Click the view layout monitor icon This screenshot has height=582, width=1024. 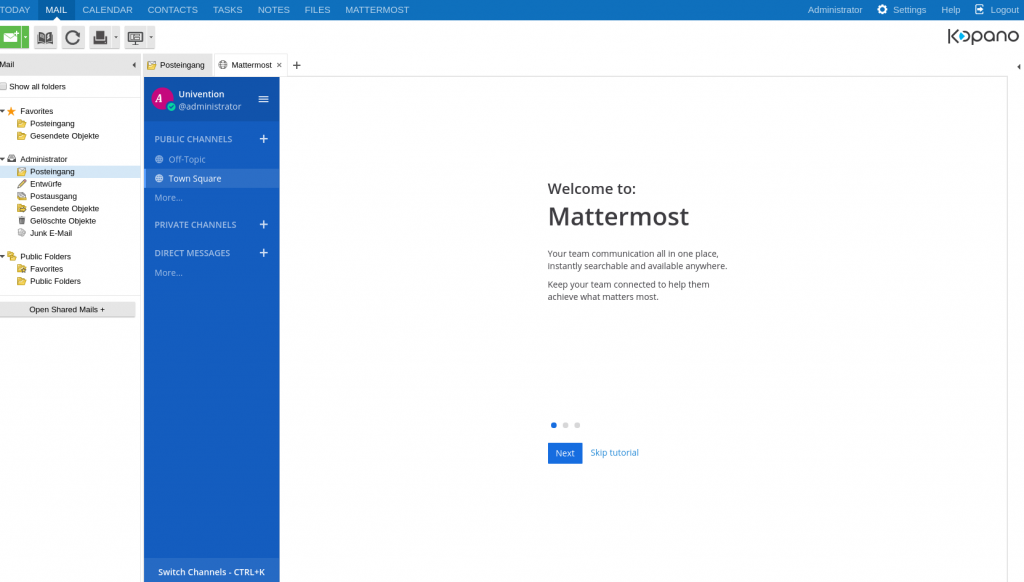135,37
